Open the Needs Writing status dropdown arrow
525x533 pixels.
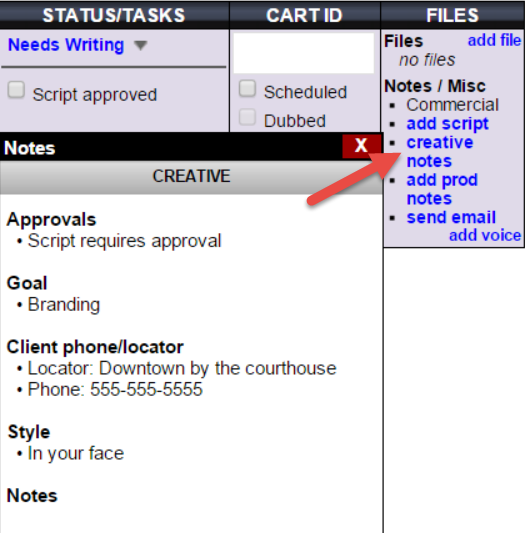click(140, 45)
